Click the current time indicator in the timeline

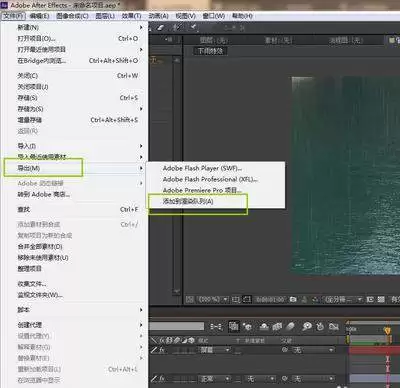click(387, 330)
